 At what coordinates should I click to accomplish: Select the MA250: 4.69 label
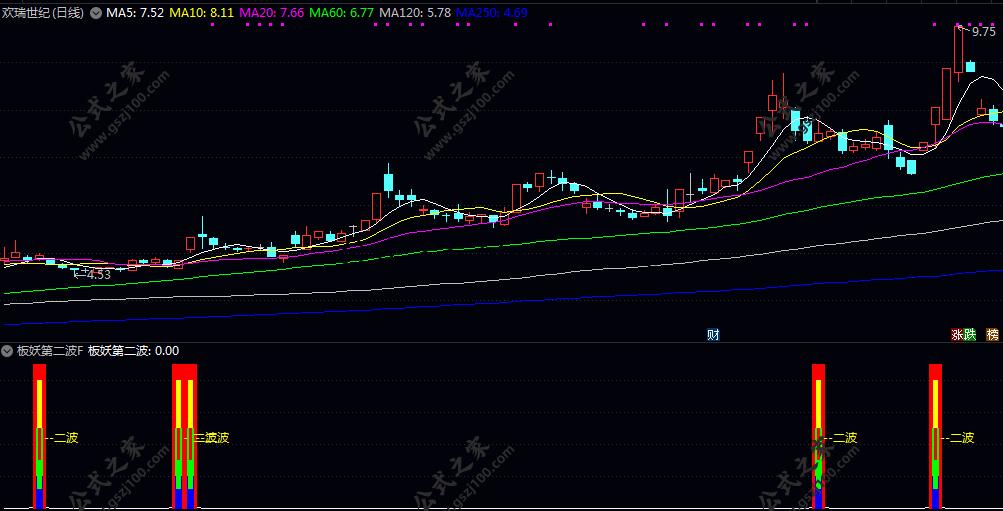[x=492, y=13]
